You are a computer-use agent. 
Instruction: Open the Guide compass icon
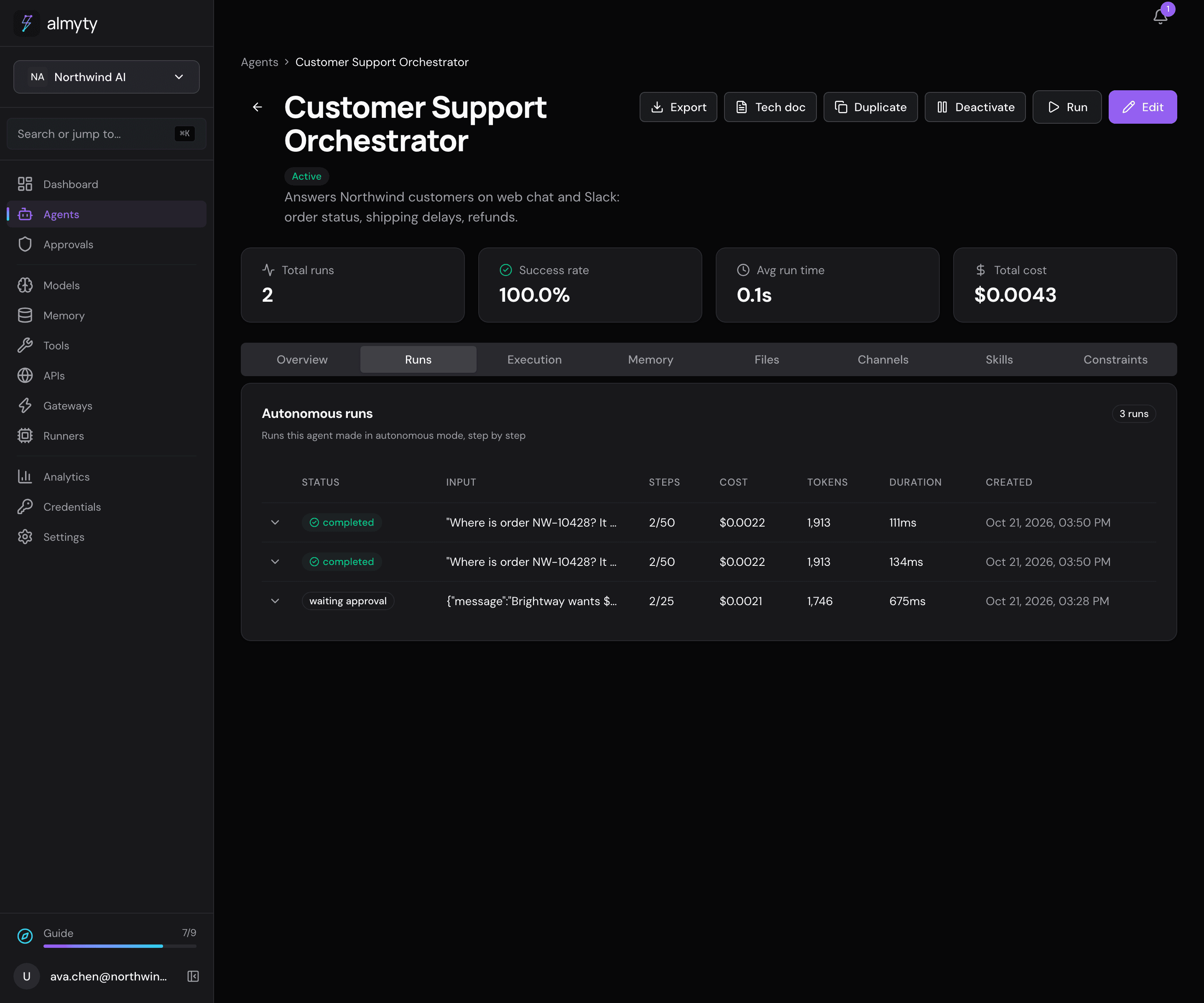click(x=25, y=936)
